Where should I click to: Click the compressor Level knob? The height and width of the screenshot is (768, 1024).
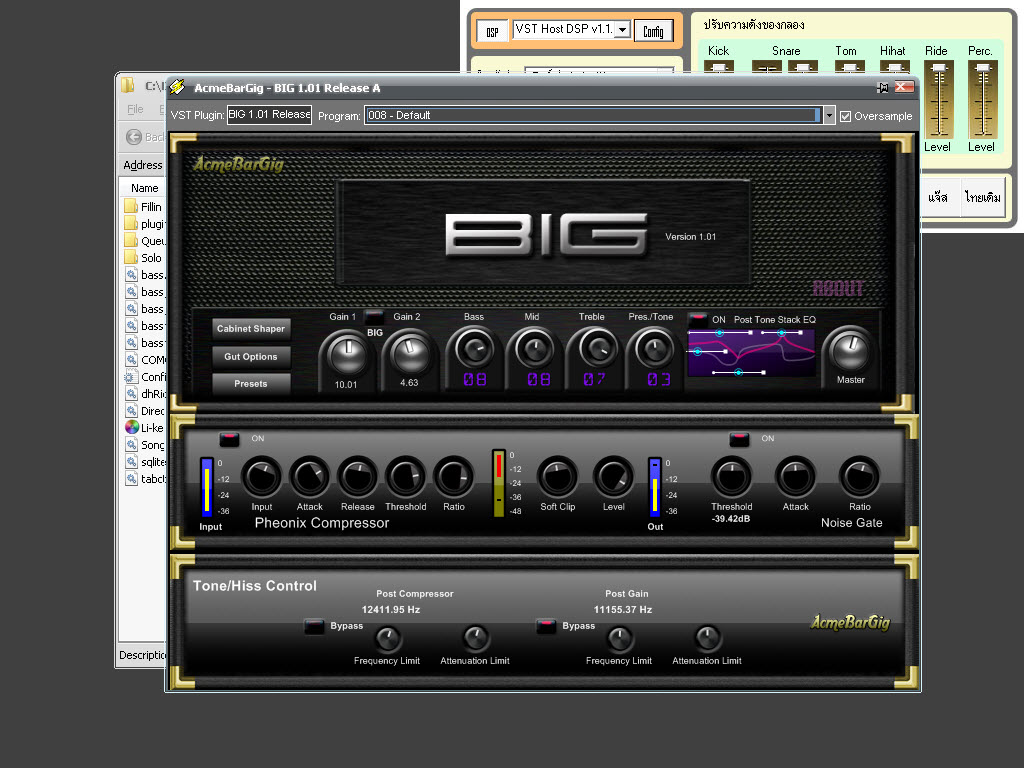pyautogui.click(x=613, y=477)
